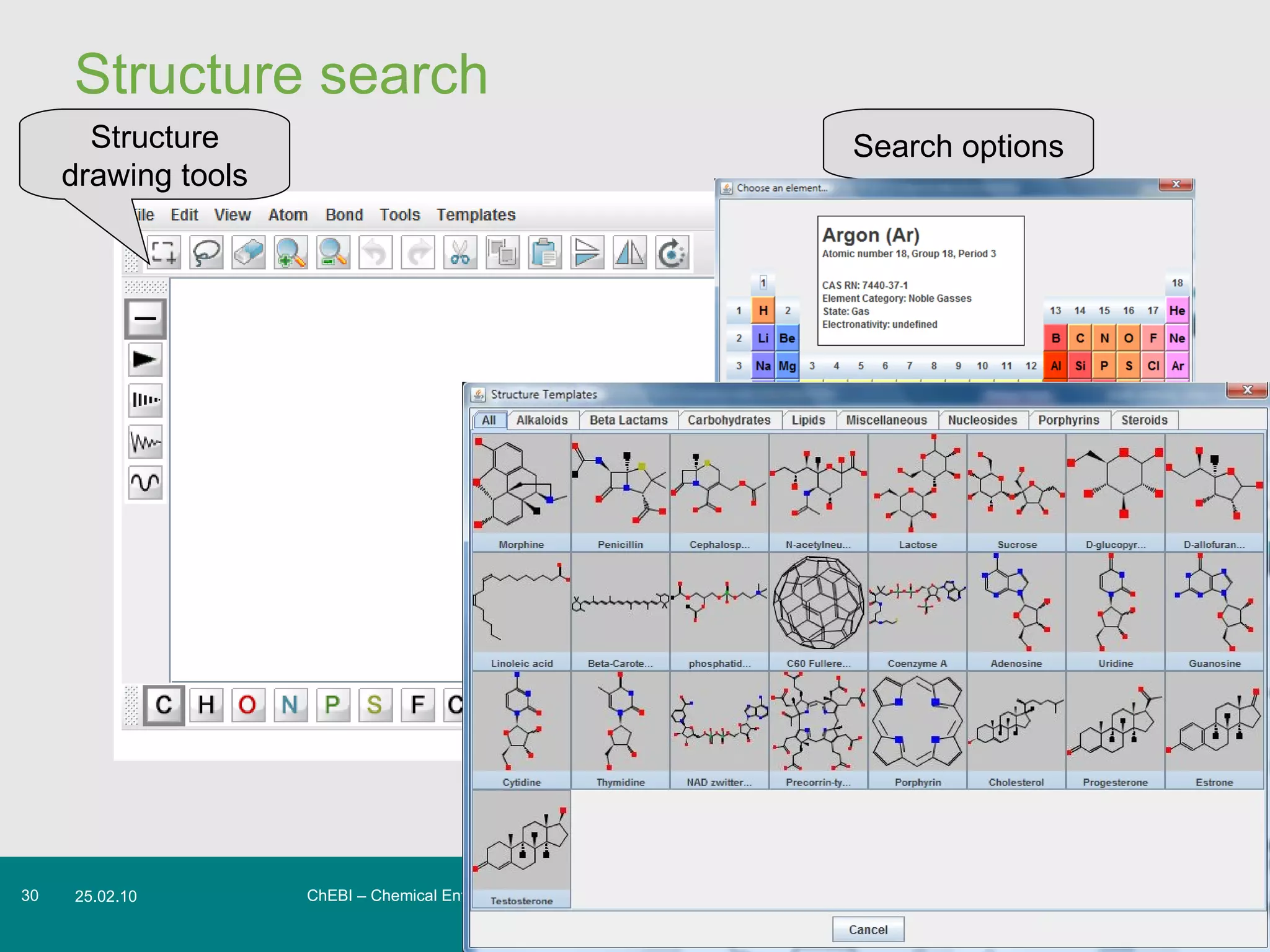This screenshot has height=952, width=1270.
Task: Pick the Estrone template
Action: tap(1214, 730)
